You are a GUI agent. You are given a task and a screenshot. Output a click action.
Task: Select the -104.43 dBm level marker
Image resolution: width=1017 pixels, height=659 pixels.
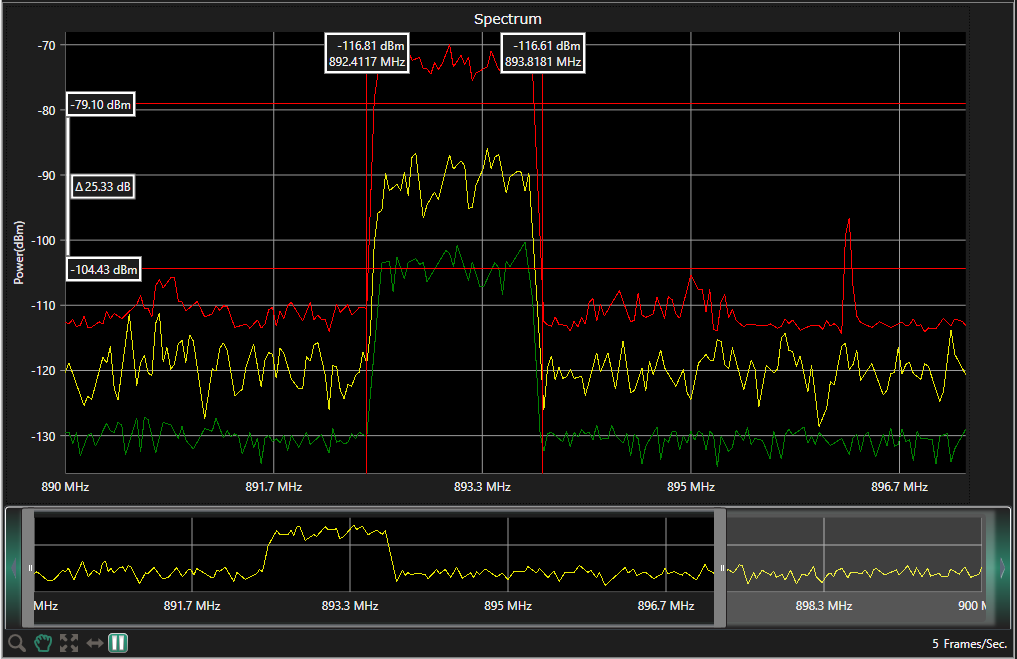[104, 269]
